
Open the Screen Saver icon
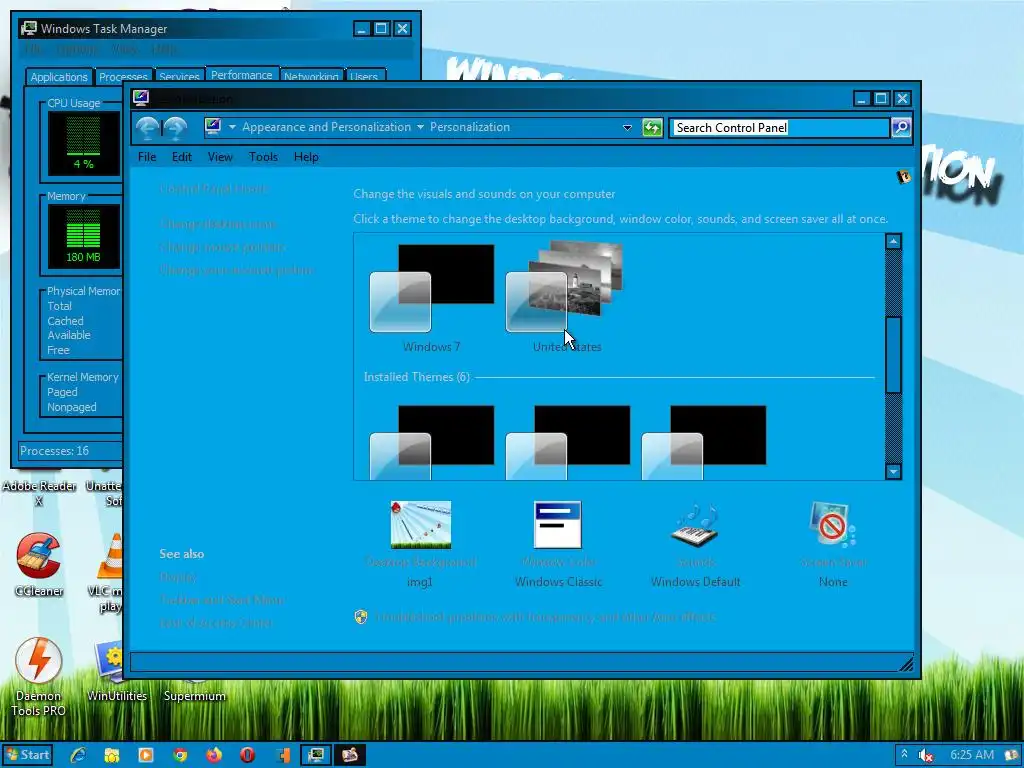point(832,524)
